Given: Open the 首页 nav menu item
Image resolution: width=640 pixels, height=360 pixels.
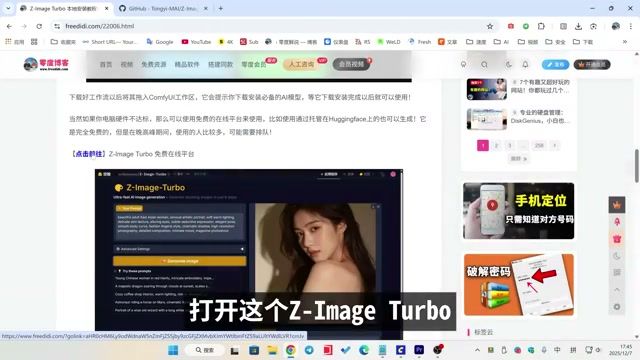Looking at the screenshot, I should click(x=106, y=64).
